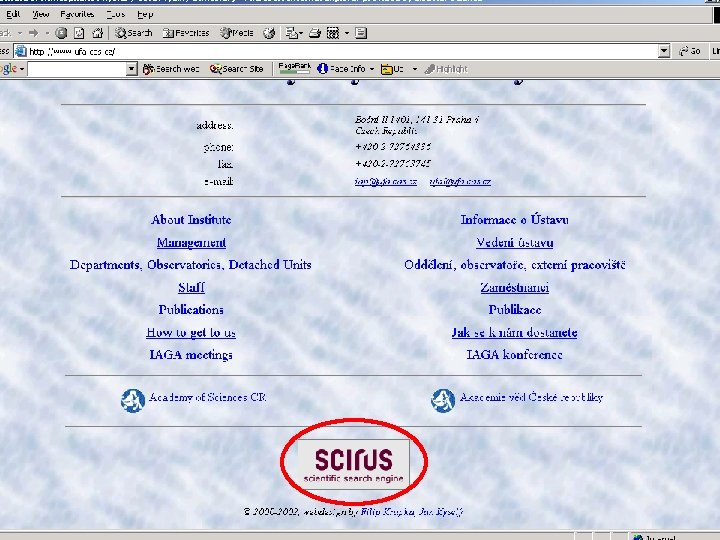This screenshot has height=540, width=720.
Task: Print the page with the printer icon
Action: pyautogui.click(x=315, y=33)
